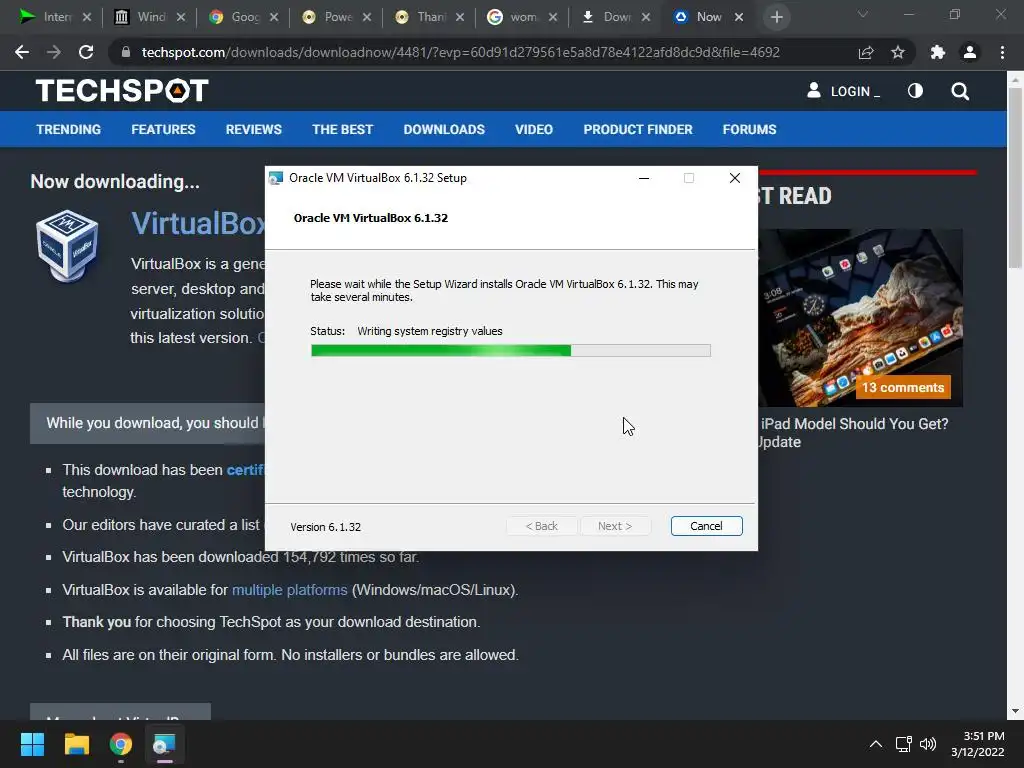Image resolution: width=1024 pixels, height=768 pixels.
Task: Open the VIDEO menu item
Action: click(534, 129)
